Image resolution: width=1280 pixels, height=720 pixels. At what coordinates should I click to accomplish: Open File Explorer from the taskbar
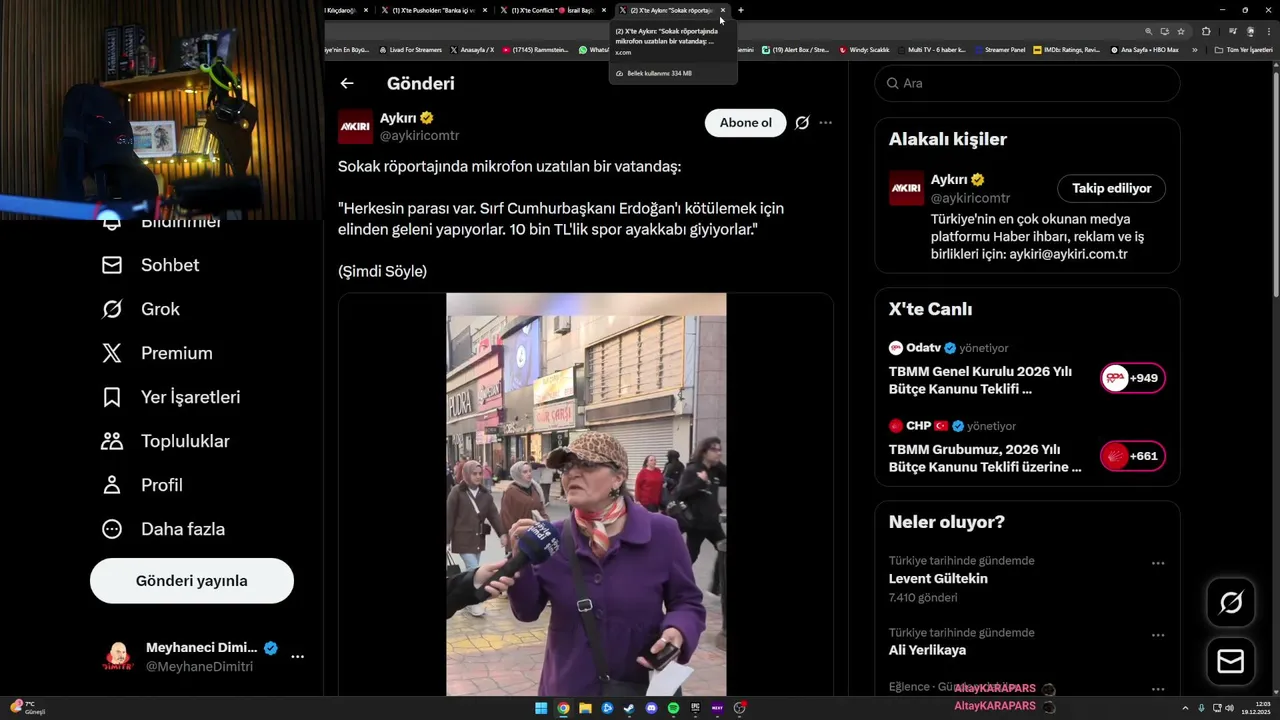tap(585, 708)
